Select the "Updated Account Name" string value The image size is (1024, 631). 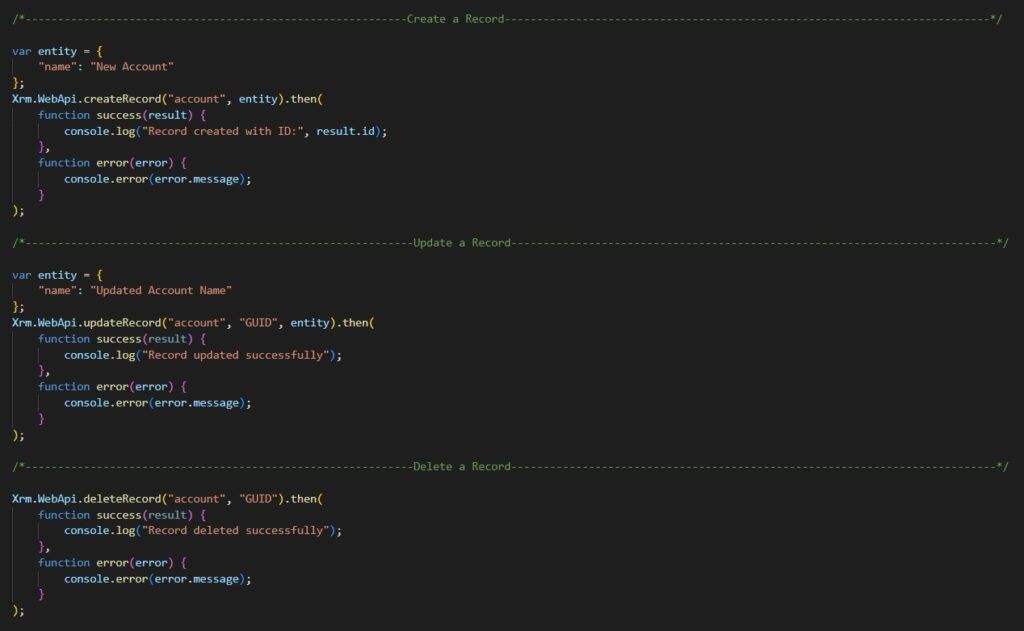(161, 291)
